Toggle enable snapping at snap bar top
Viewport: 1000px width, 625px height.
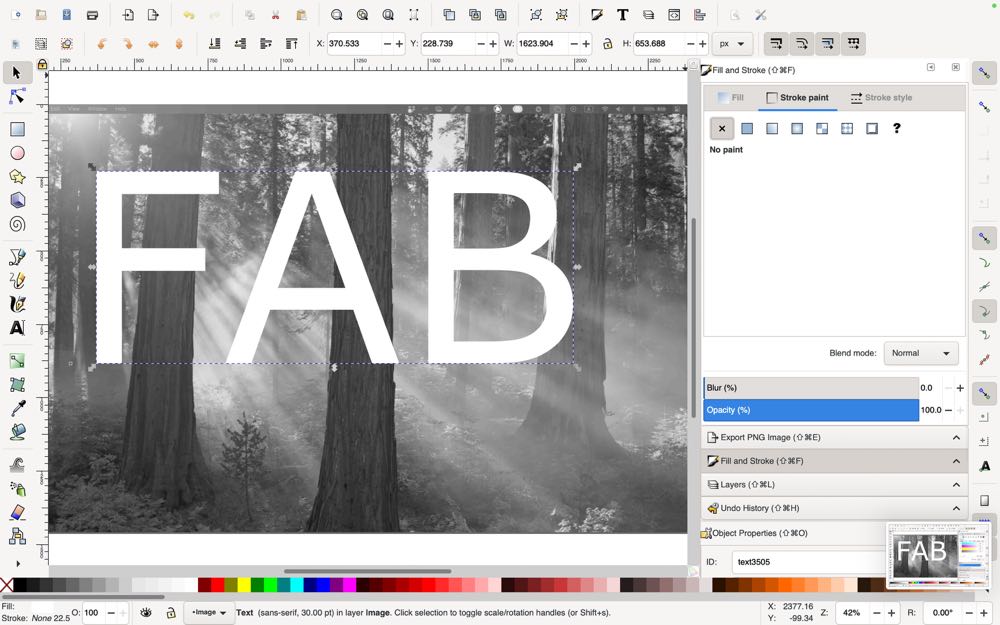pyautogui.click(x=985, y=73)
